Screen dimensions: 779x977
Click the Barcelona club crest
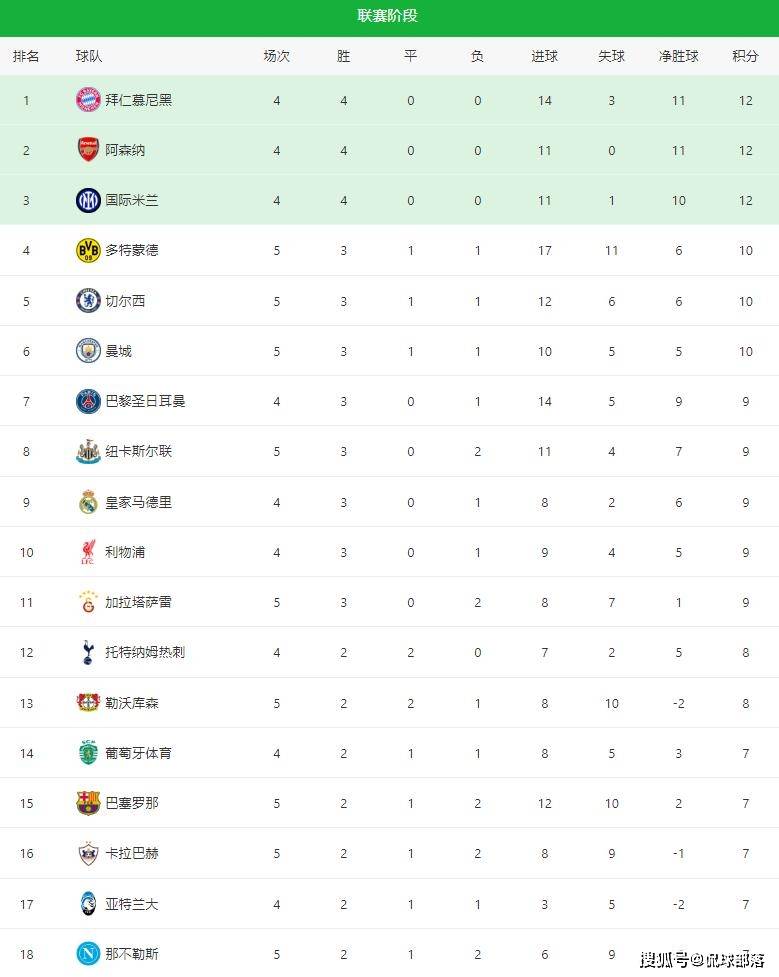[x=88, y=803]
